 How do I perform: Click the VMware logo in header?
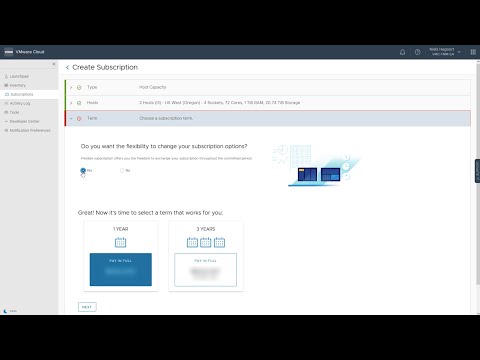pyautogui.click(x=9, y=52)
